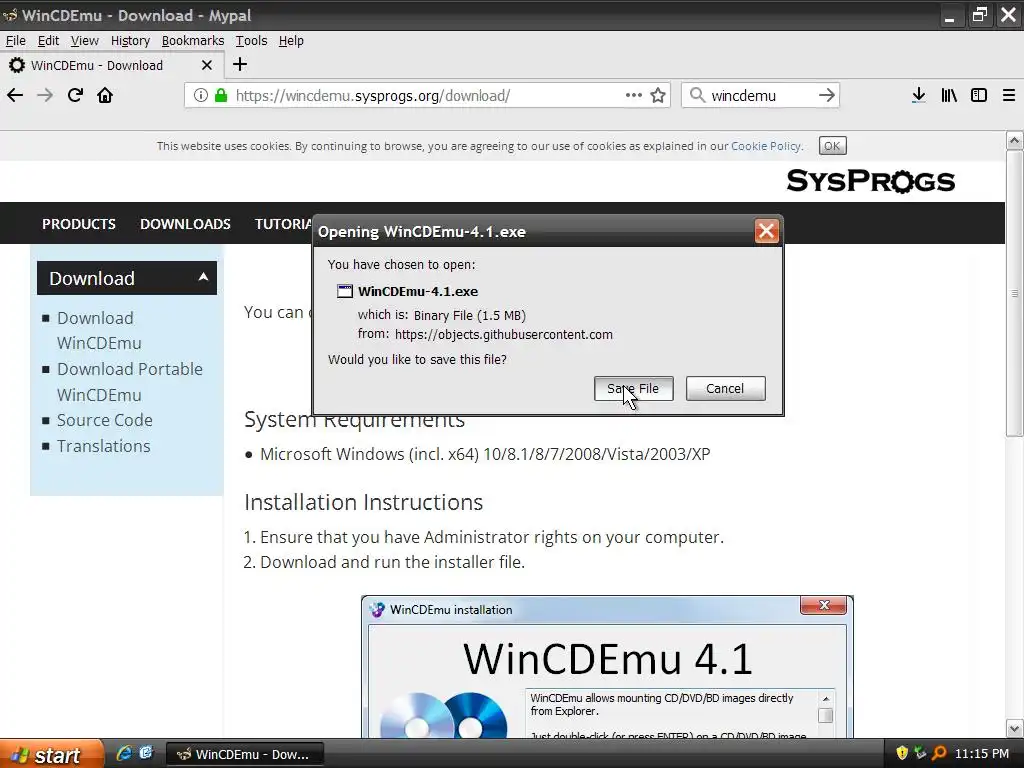
Task: Reload the page with the refresh icon
Action: pyautogui.click(x=75, y=95)
